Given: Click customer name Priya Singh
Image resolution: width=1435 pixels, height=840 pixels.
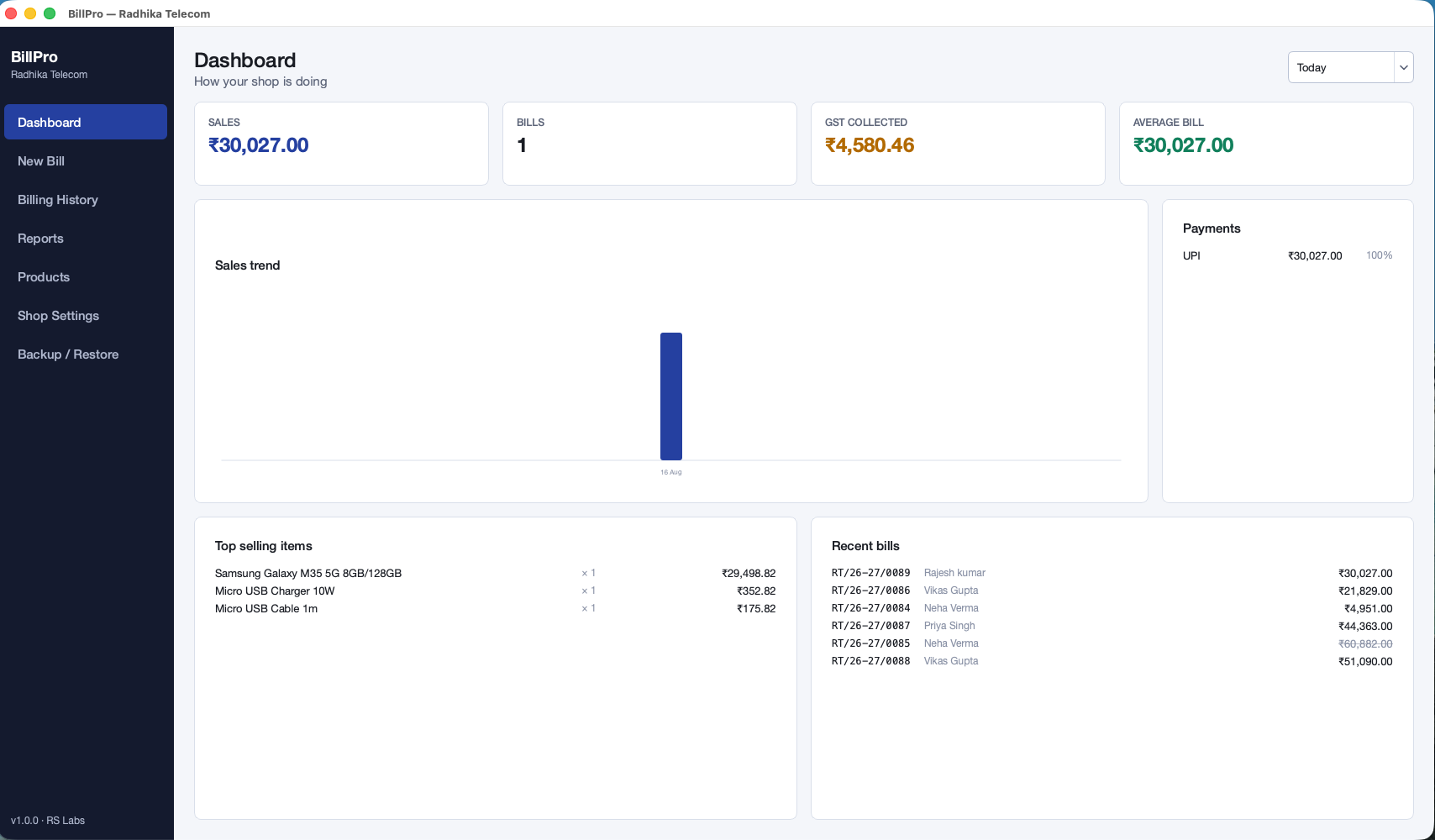Looking at the screenshot, I should 949,626.
